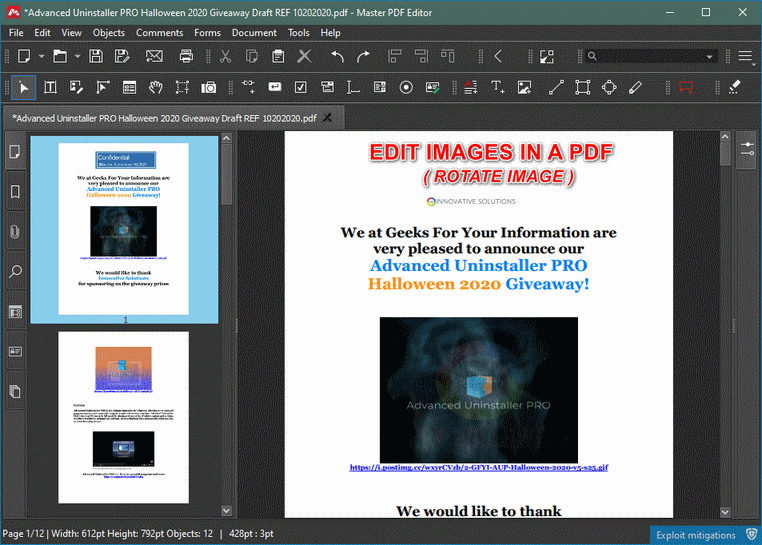
Task: Save the document with the floppy icon
Action: pyautogui.click(x=96, y=56)
